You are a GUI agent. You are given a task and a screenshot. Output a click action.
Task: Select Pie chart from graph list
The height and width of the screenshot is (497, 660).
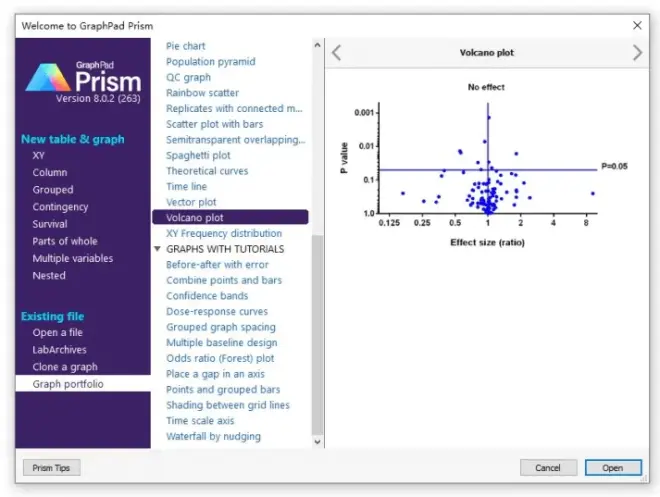(x=186, y=46)
